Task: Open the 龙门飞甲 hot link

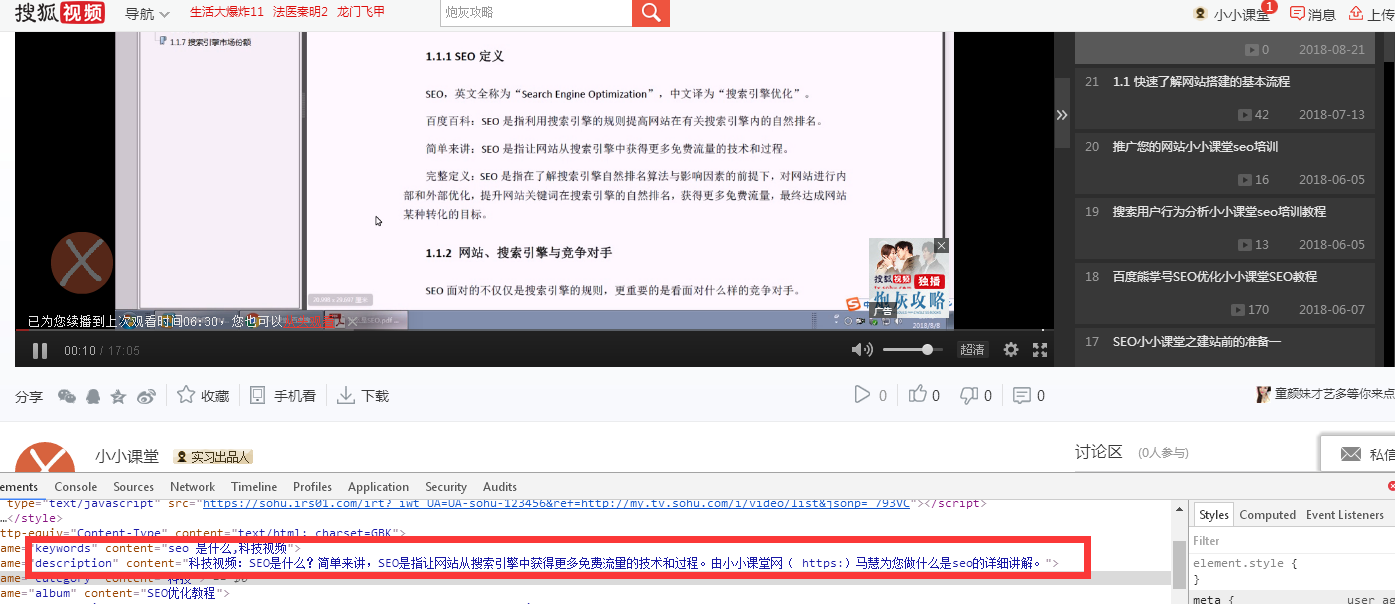Action: tap(361, 12)
